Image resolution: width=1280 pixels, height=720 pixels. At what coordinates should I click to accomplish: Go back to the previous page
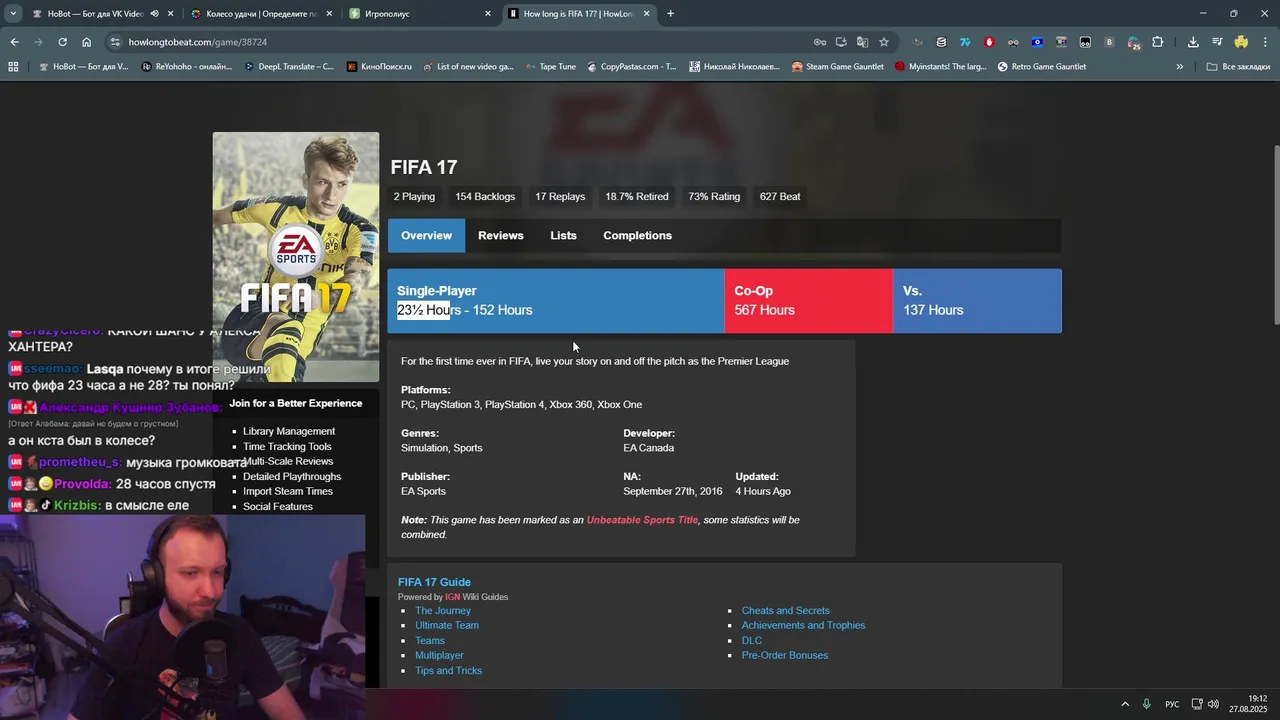tap(14, 42)
